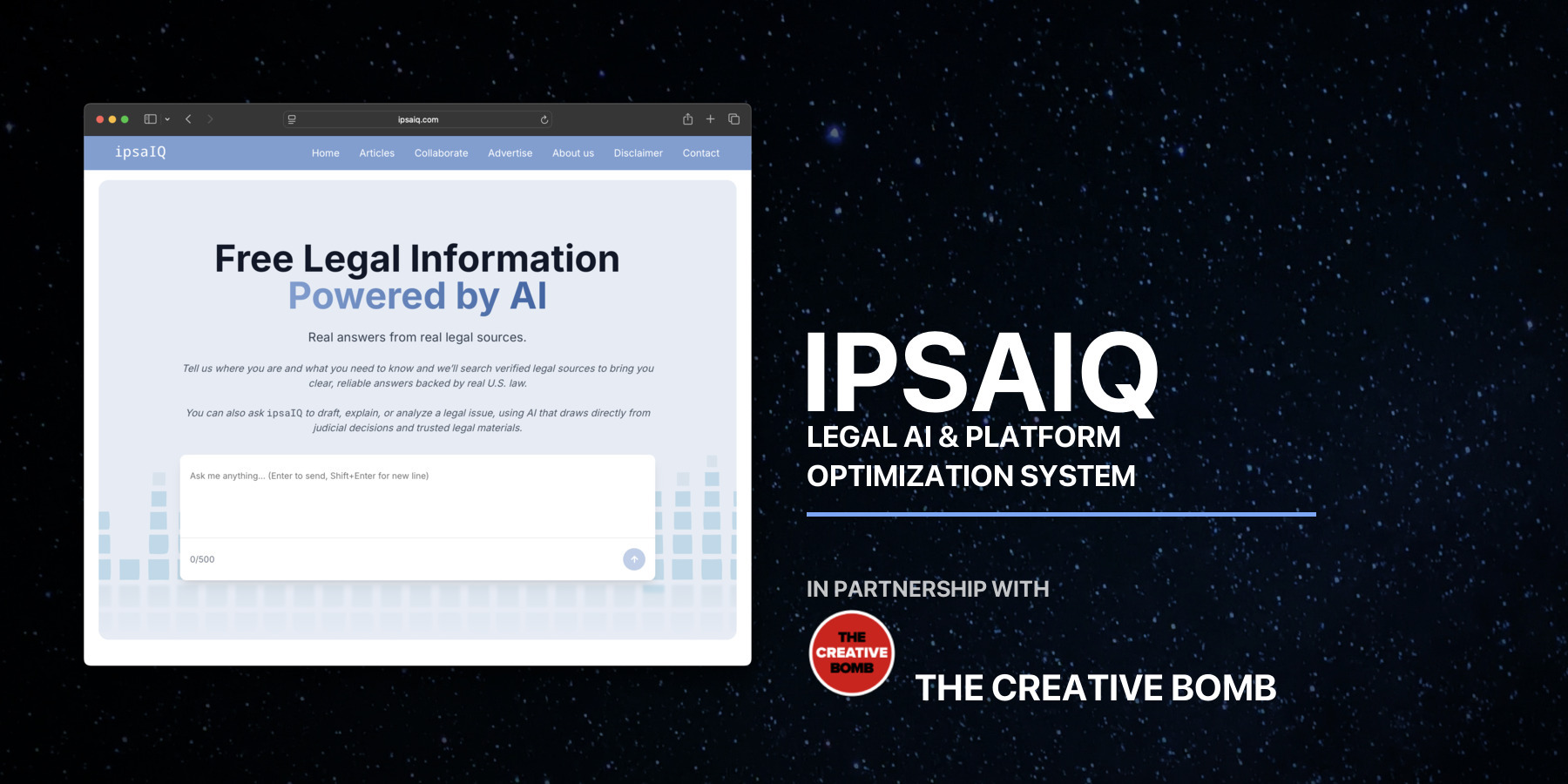Viewport: 1568px width, 784px height.
Task: Click the ipsaIQ logo in the header
Action: (140, 152)
